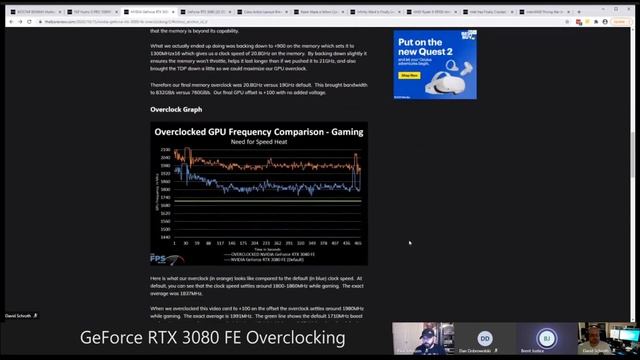Click the David Schroth presenter name label
The width and height of the screenshot is (640, 360).
(x=18, y=316)
